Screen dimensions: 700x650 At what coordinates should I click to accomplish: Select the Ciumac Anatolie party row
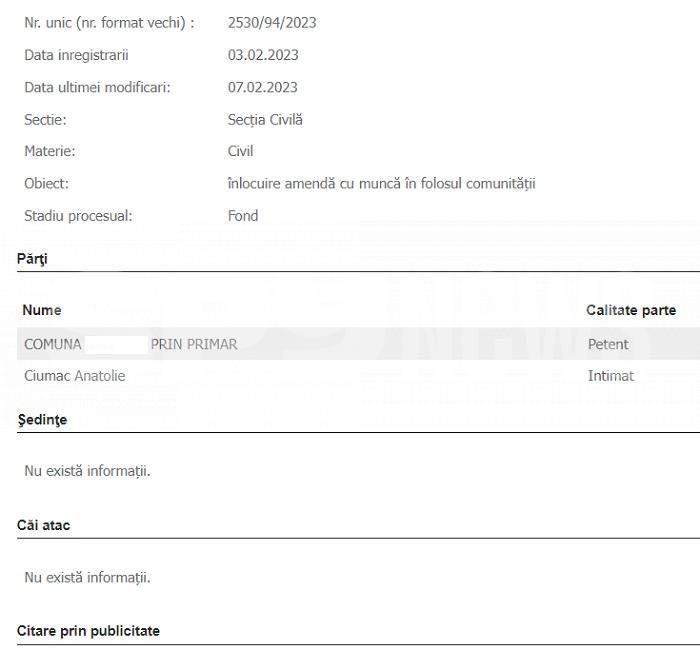(358, 376)
